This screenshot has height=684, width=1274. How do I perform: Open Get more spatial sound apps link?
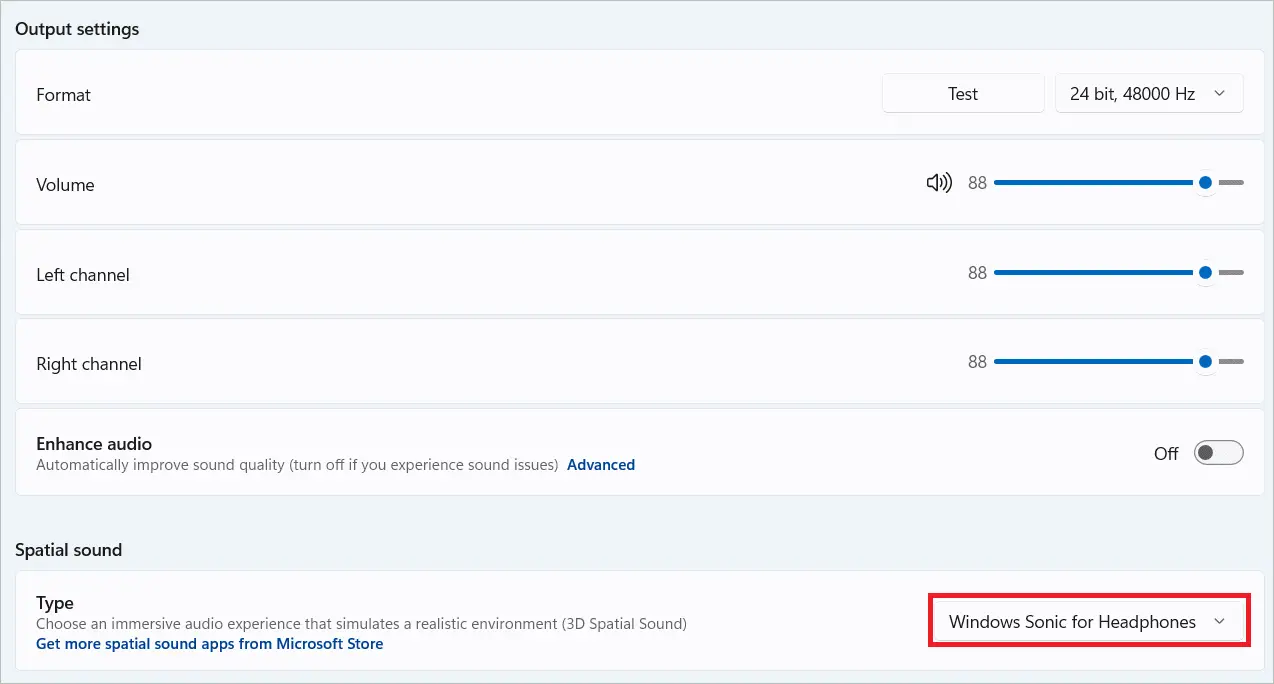tap(209, 644)
